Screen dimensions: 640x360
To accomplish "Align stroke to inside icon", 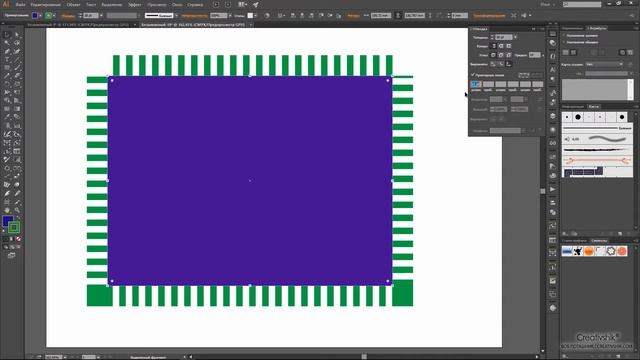I will pyautogui.click(x=501, y=64).
